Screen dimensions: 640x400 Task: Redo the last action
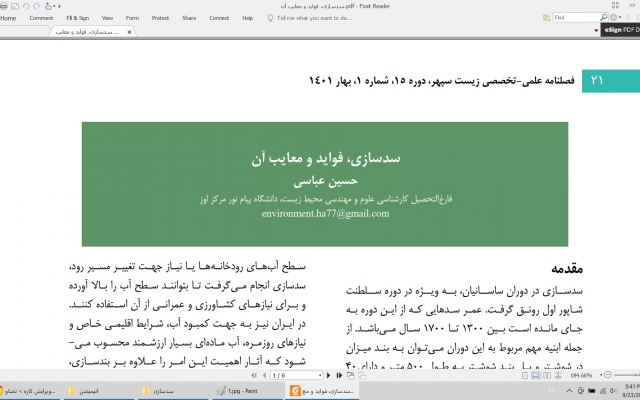(x=37, y=6)
